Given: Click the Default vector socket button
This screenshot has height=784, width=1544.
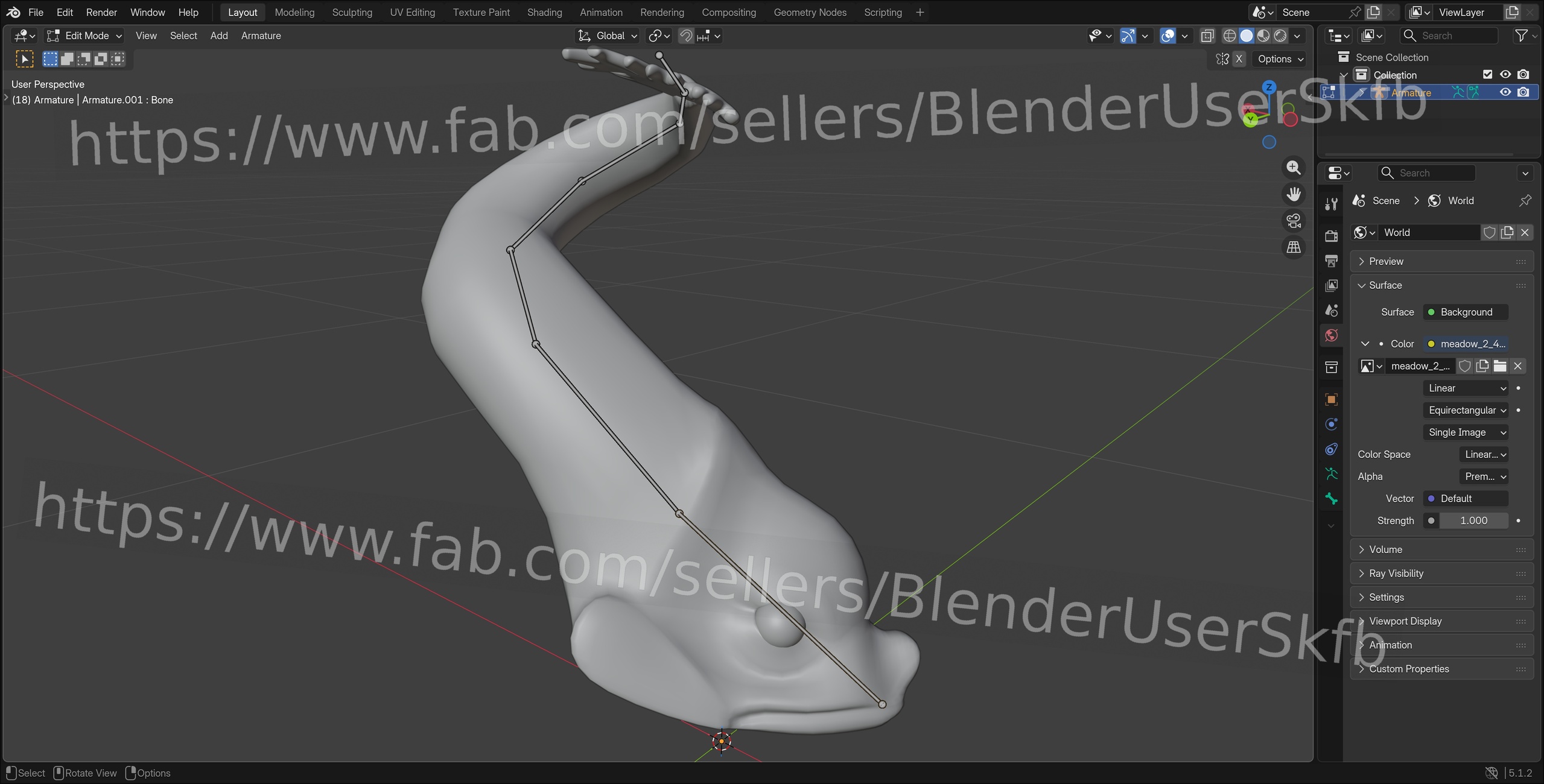Looking at the screenshot, I should coord(1466,499).
